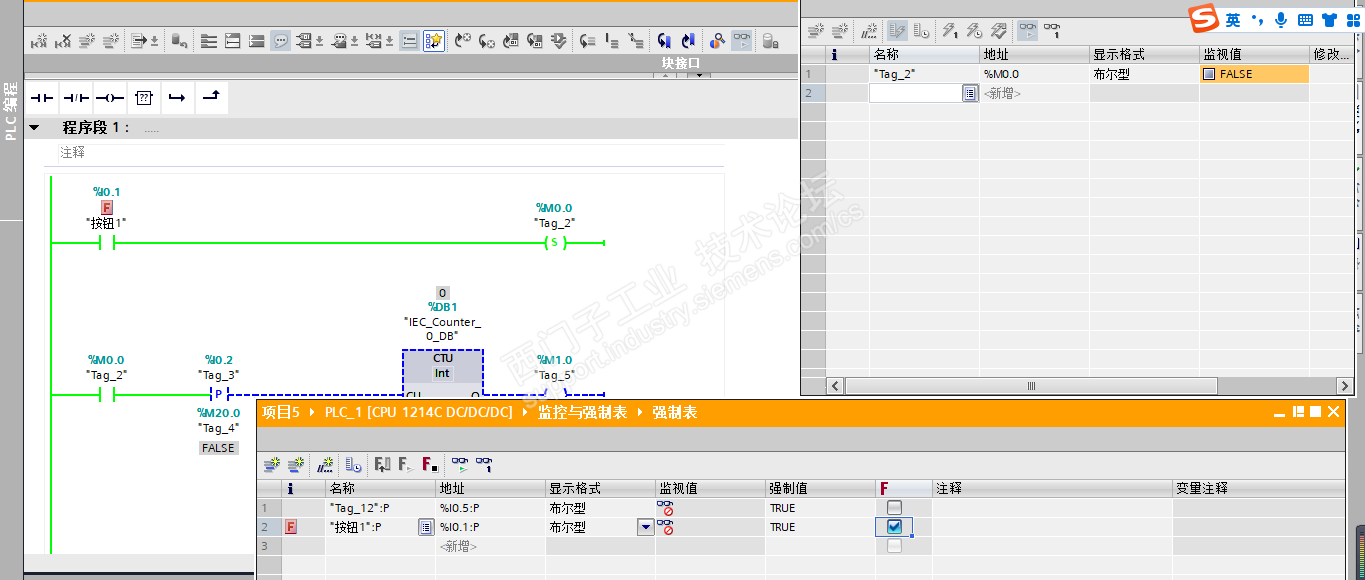The width and height of the screenshot is (1365, 580).
Task: Click the open branch icon
Action: (x=177, y=98)
